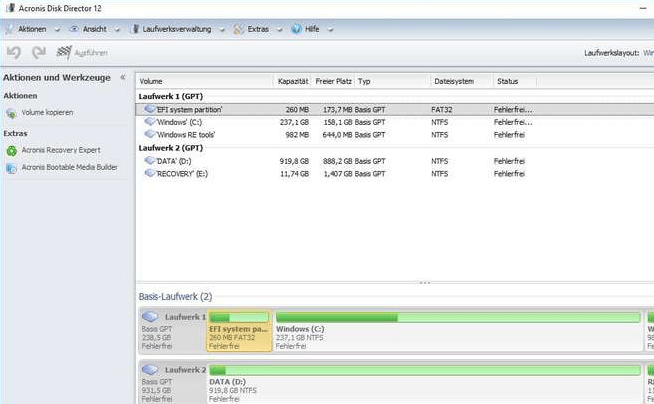Image resolution: width=654 pixels, height=404 pixels.
Task: Click the Laufwerkslayout label in the toolbar
Action: 611,53
